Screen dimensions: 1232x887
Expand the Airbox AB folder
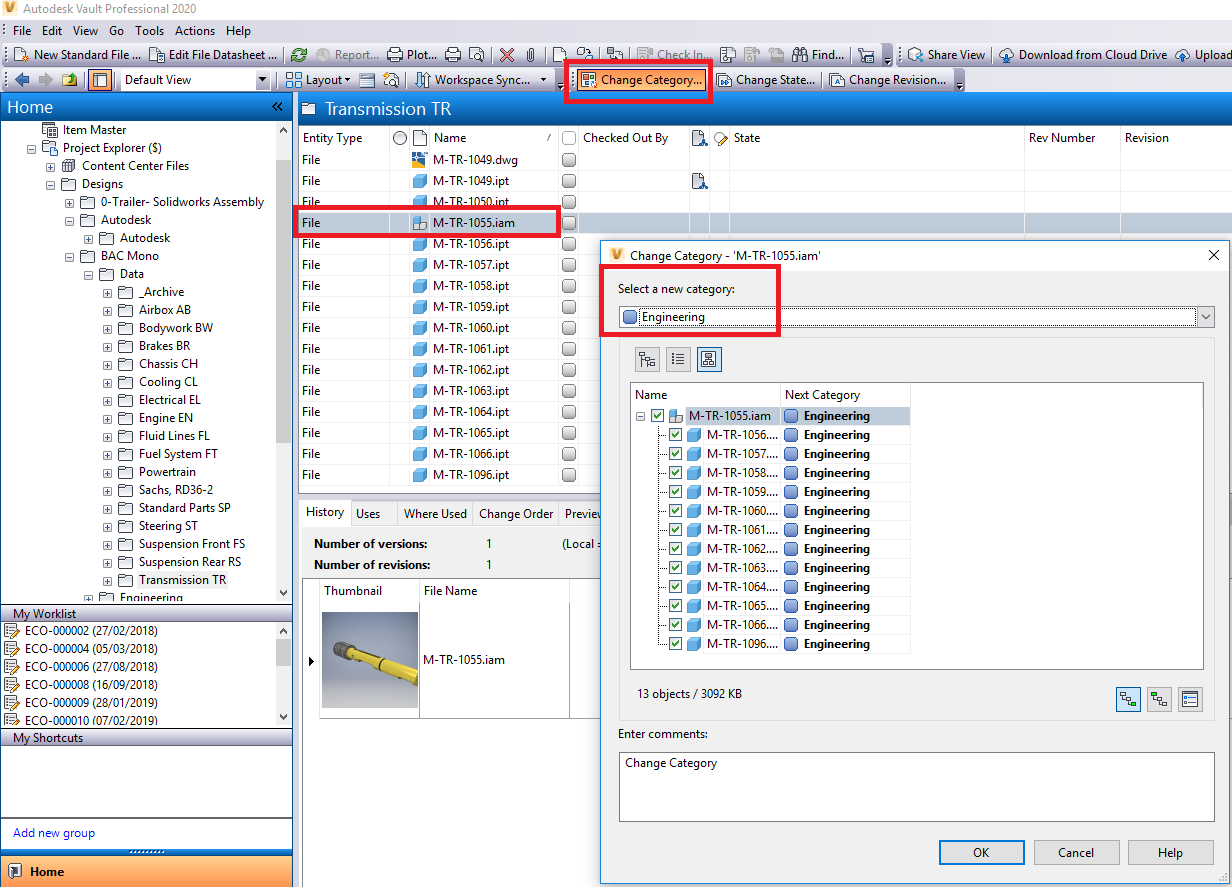pyautogui.click(x=108, y=310)
